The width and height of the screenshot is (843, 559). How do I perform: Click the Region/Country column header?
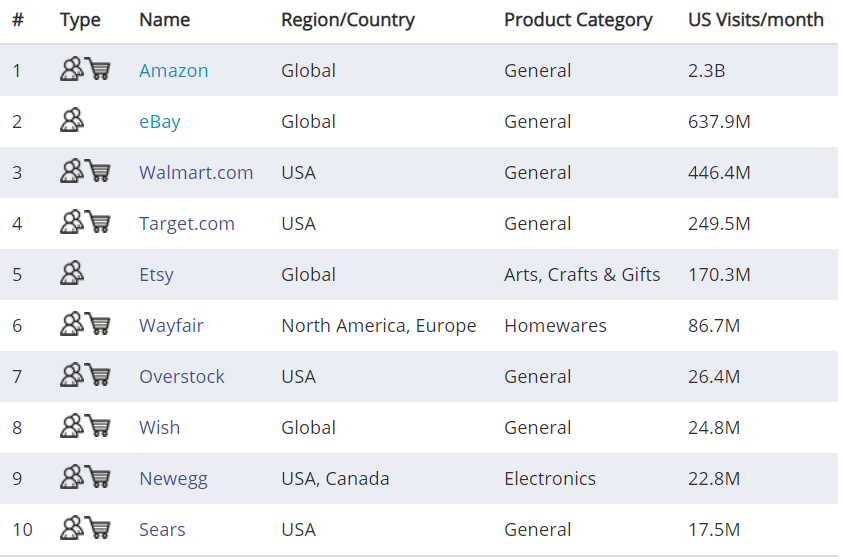pyautogui.click(x=348, y=20)
